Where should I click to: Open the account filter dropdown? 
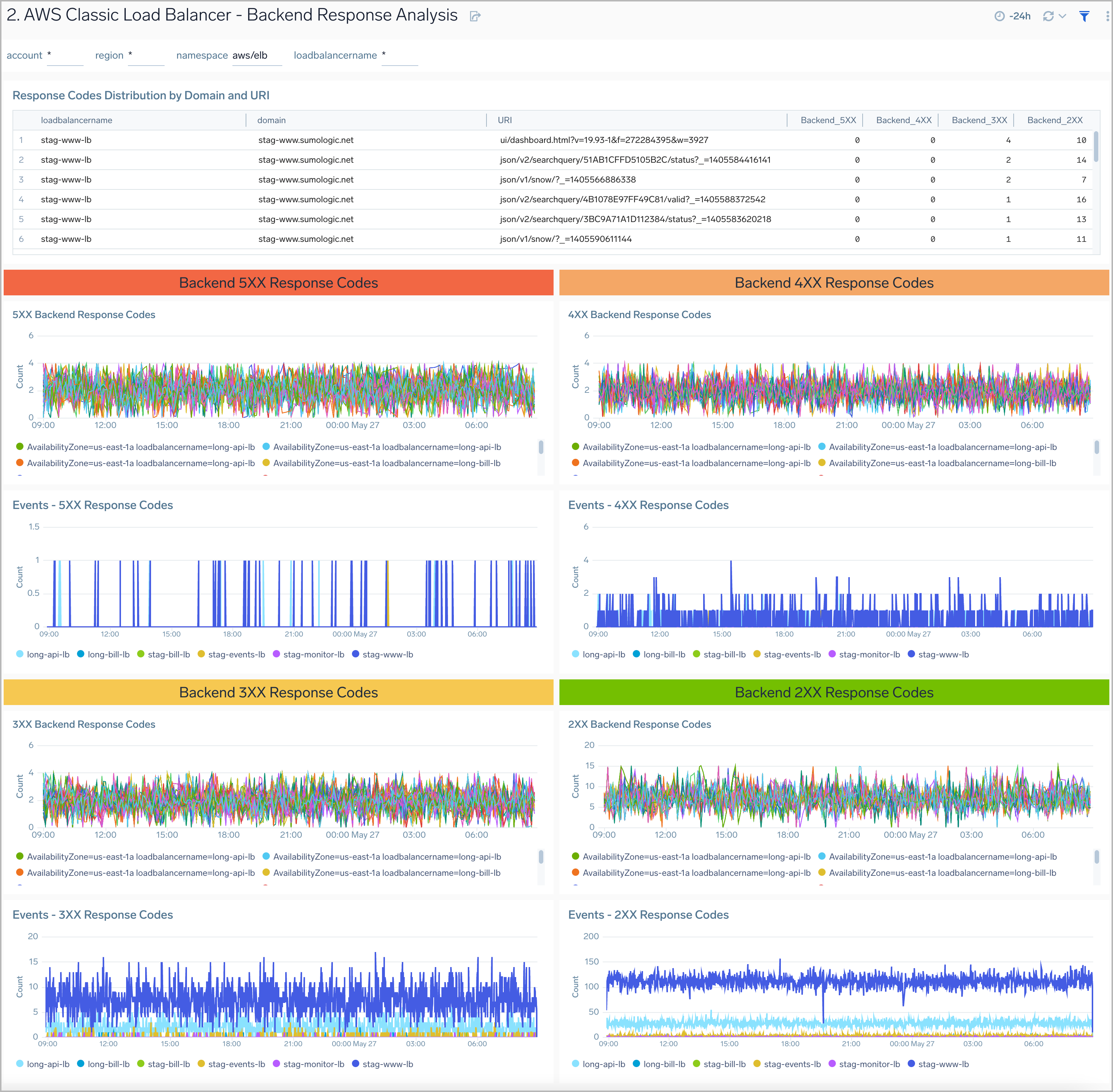point(65,56)
